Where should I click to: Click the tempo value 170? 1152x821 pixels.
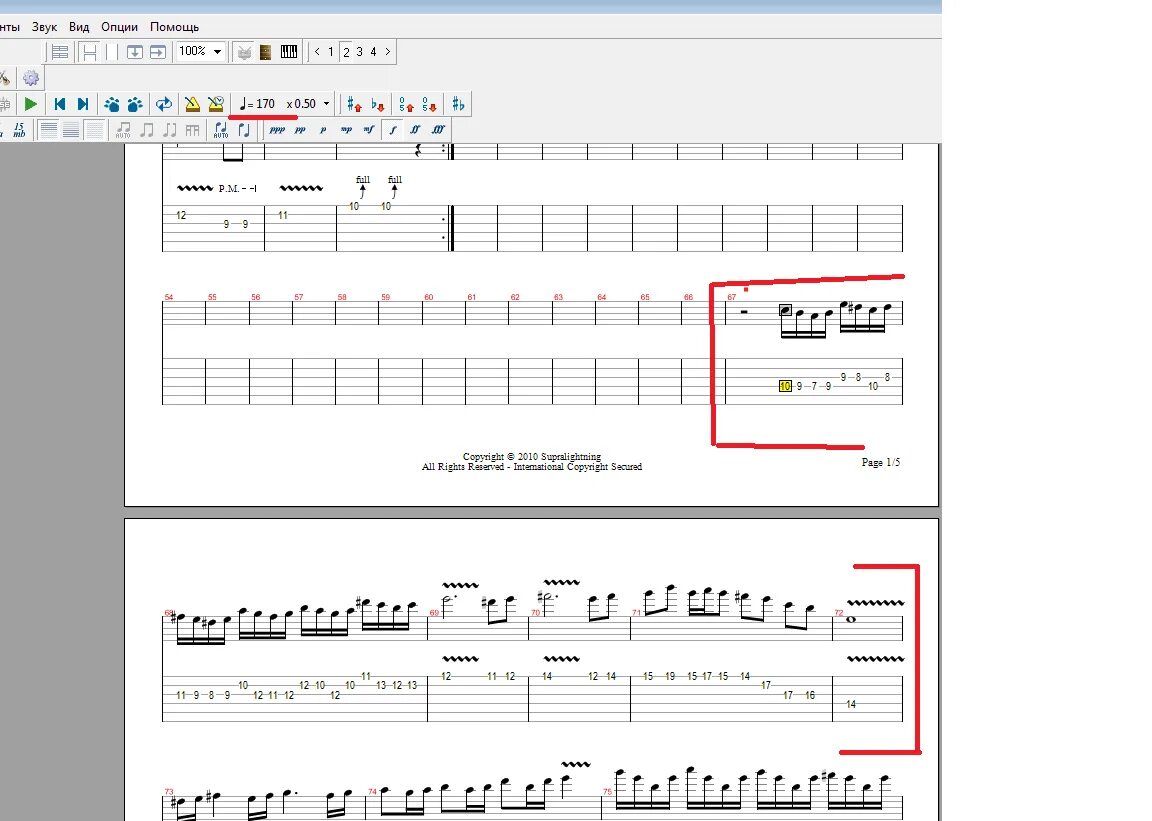pos(264,104)
